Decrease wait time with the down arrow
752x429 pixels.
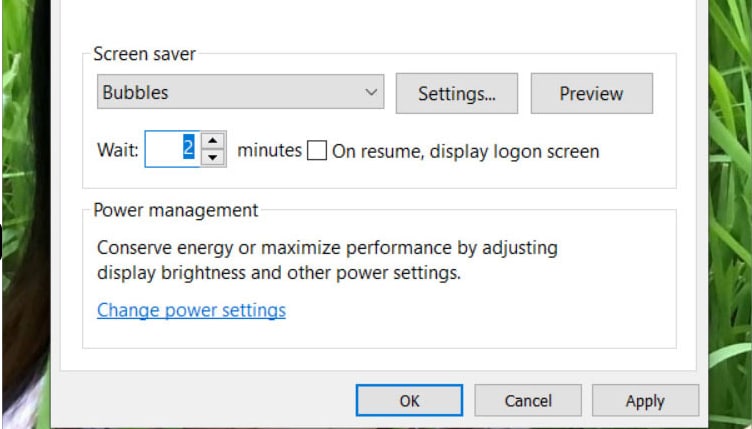pyautogui.click(x=213, y=158)
